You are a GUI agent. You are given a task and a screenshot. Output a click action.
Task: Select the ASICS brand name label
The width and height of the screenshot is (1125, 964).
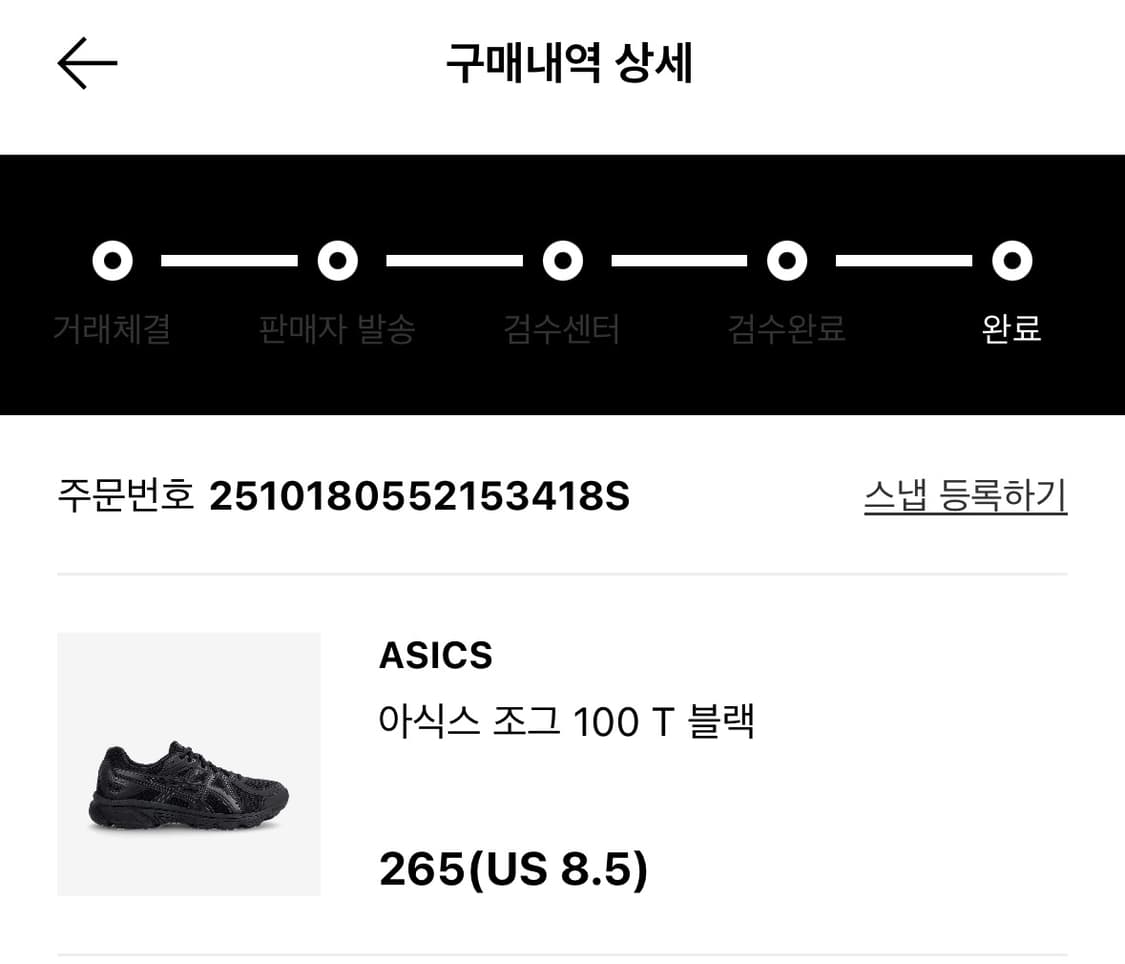(435, 655)
